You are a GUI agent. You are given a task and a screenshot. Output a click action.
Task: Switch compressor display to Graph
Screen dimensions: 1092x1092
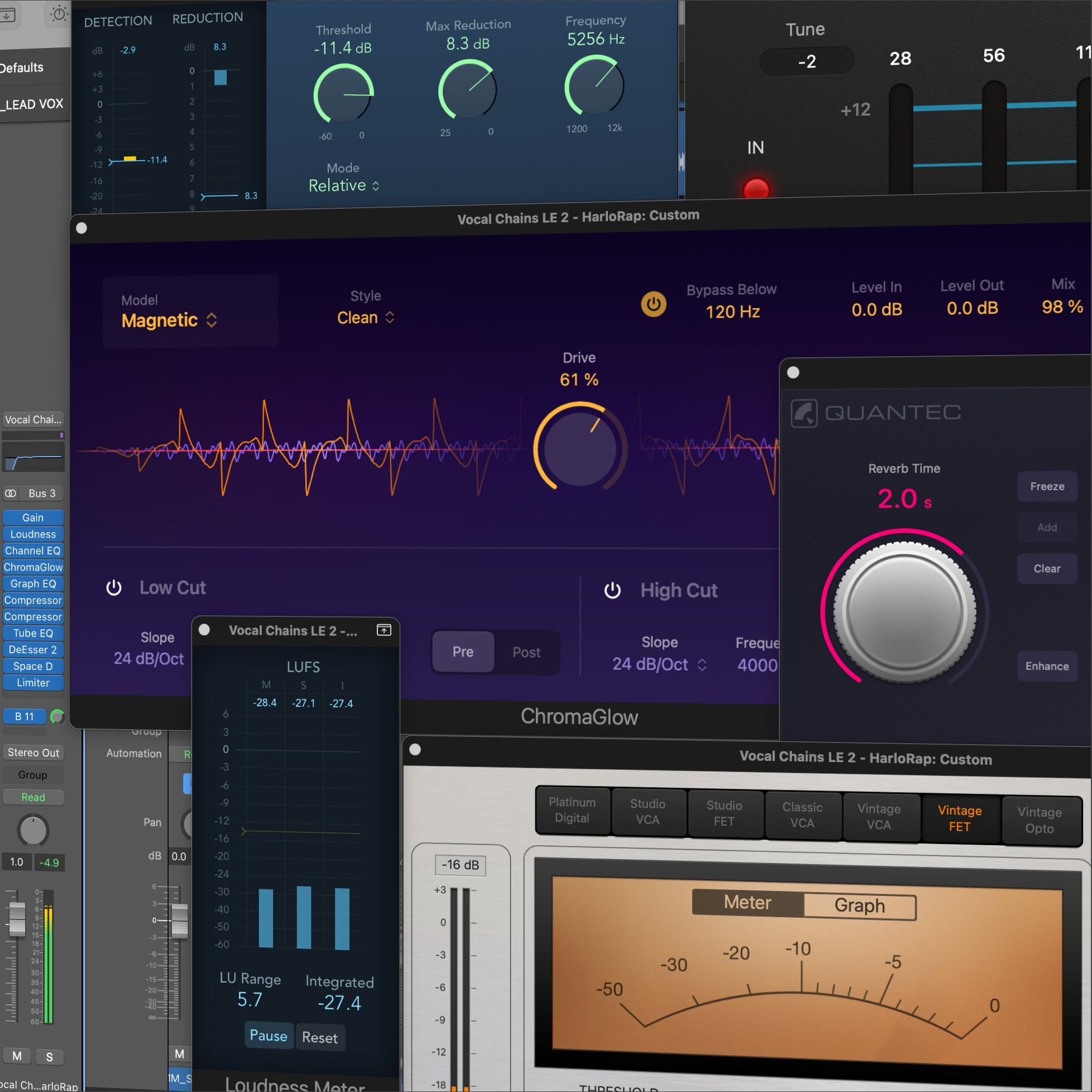click(860, 906)
